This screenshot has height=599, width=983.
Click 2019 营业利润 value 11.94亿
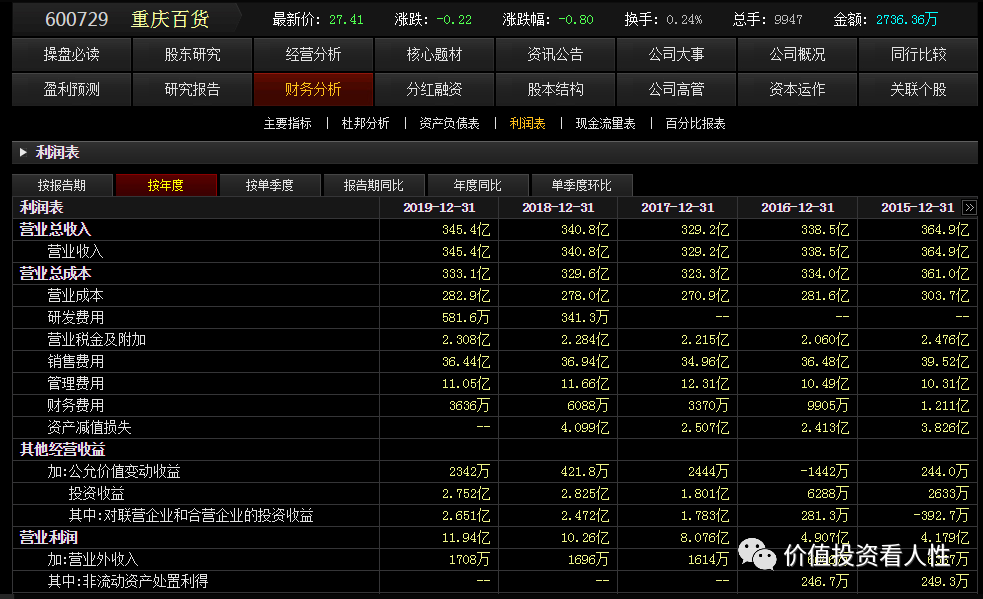coord(466,537)
